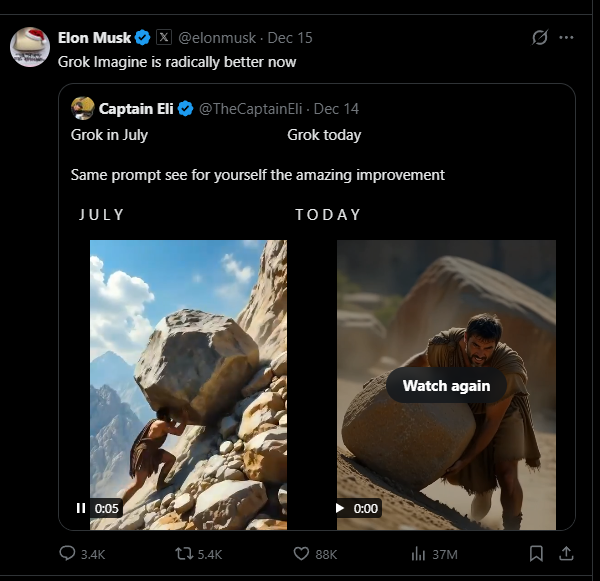
Task: Open Captain Eli's profile name
Action: [136, 108]
